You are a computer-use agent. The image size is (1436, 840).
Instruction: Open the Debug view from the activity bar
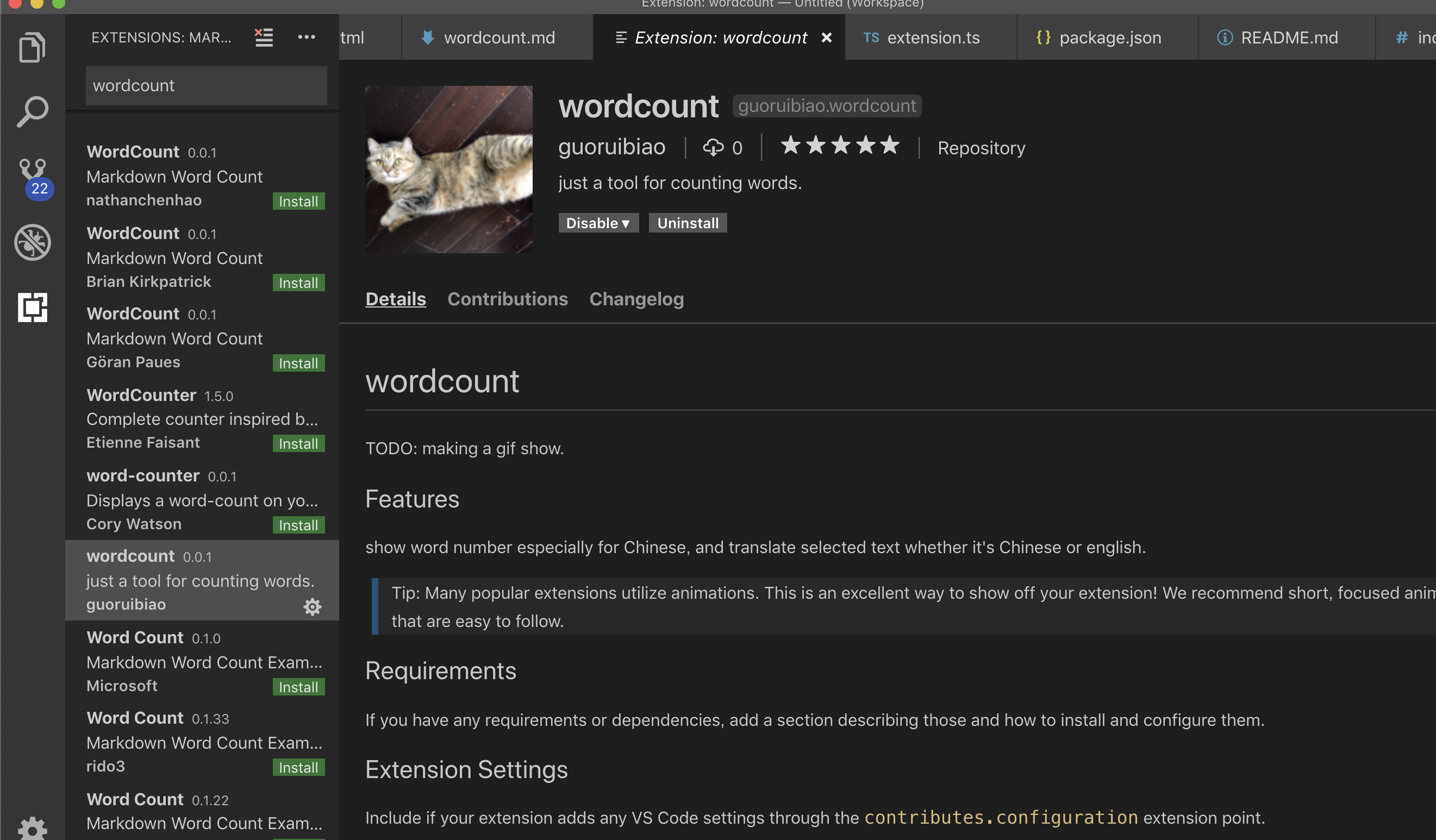pos(33,243)
